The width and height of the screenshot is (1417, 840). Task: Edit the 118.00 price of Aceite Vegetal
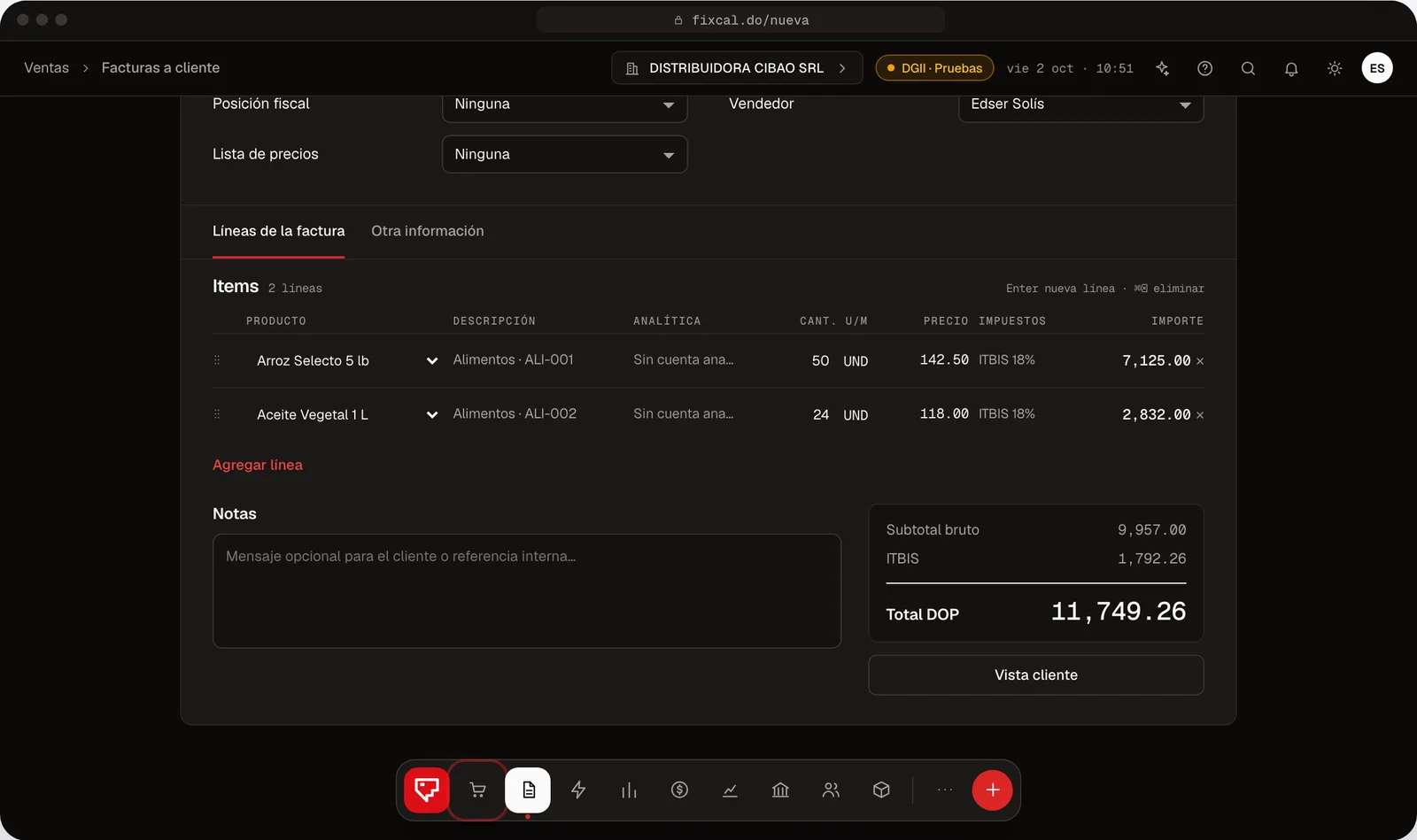[944, 414]
